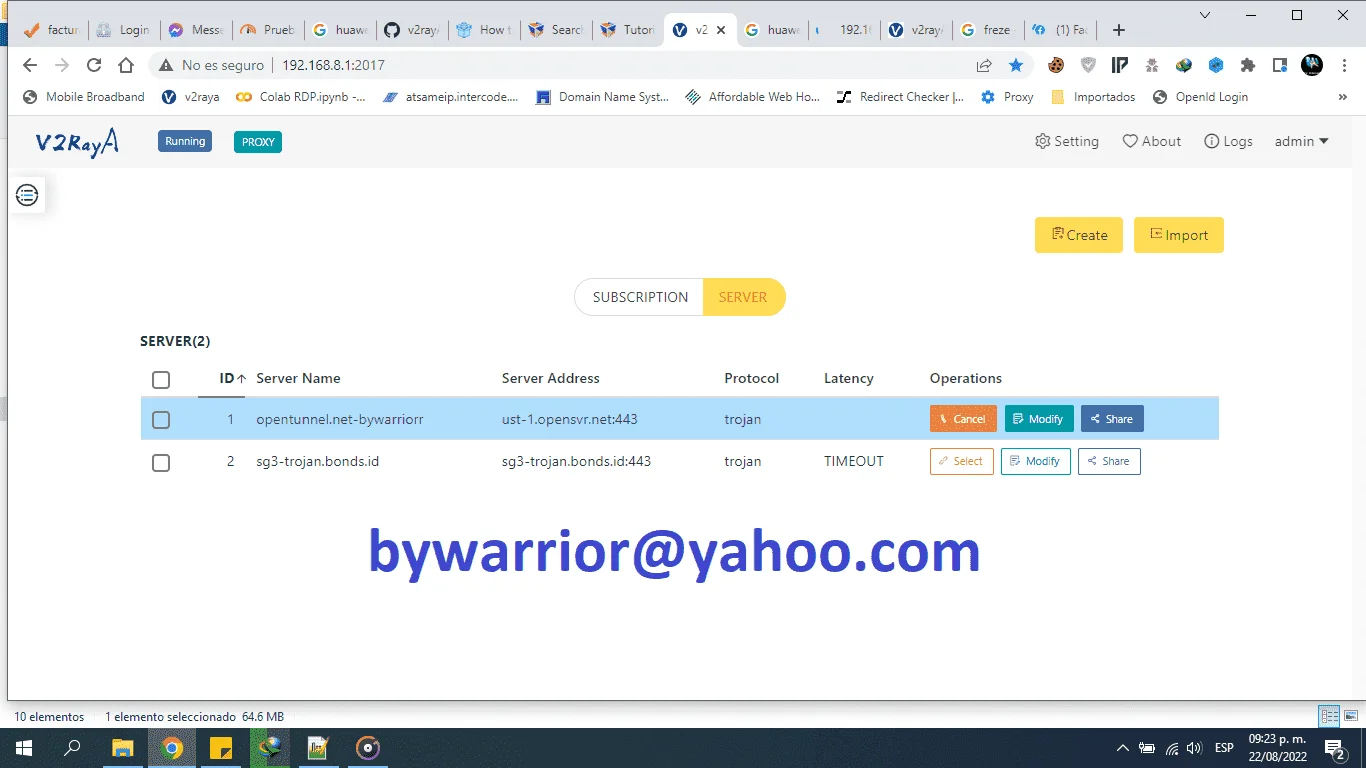Open About with the heart icon
Screen dimensions: 1366x768
pyautogui.click(x=1151, y=141)
